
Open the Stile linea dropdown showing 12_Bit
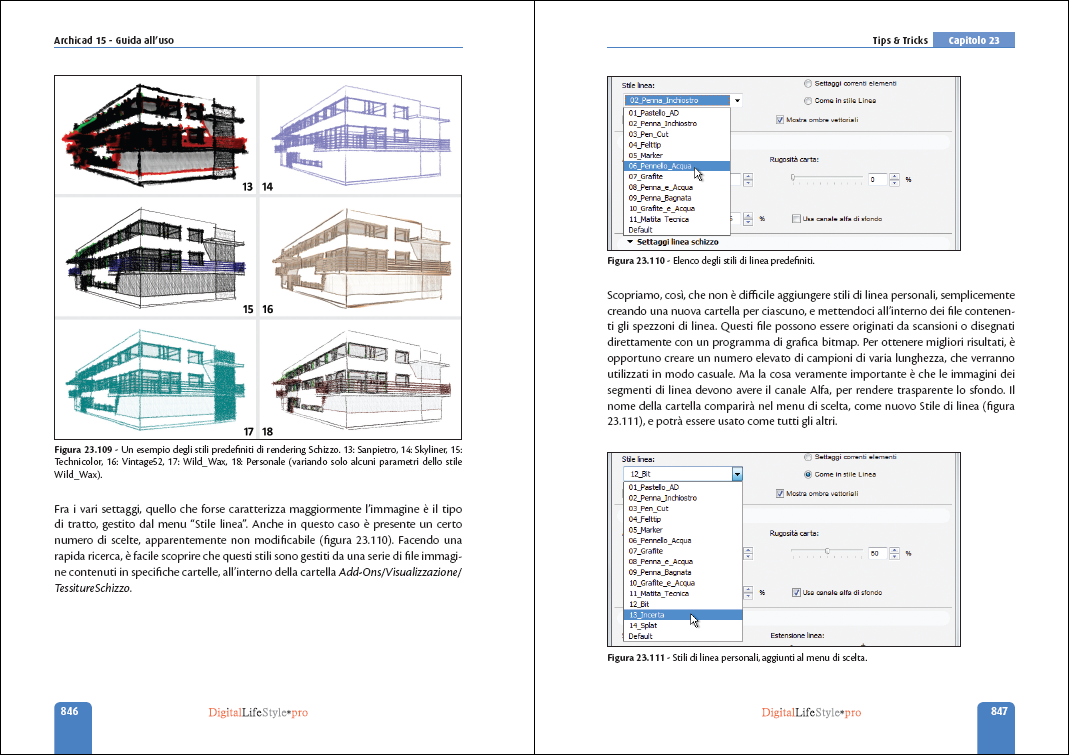(736, 474)
